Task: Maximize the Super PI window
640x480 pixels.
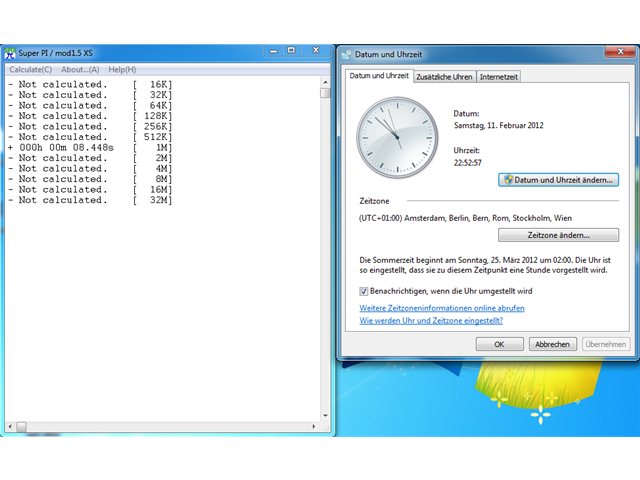Action: (x=291, y=51)
